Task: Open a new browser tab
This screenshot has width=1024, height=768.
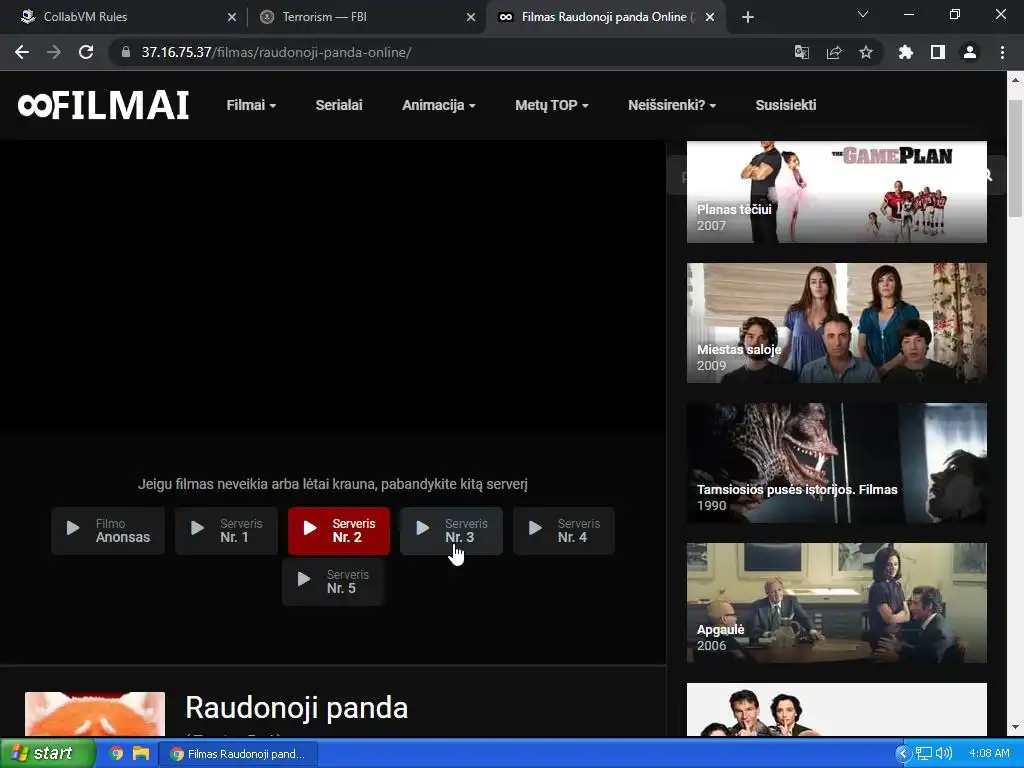Action: pos(748,17)
